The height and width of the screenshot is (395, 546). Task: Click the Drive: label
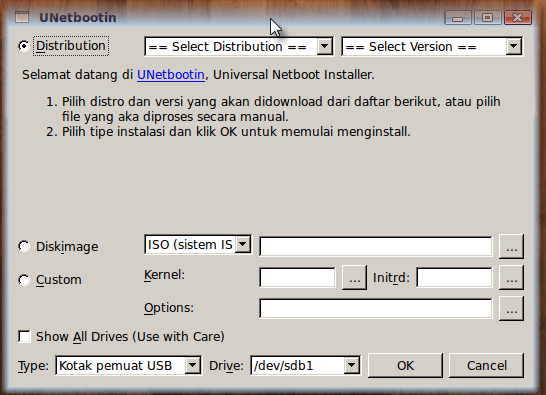point(226,366)
